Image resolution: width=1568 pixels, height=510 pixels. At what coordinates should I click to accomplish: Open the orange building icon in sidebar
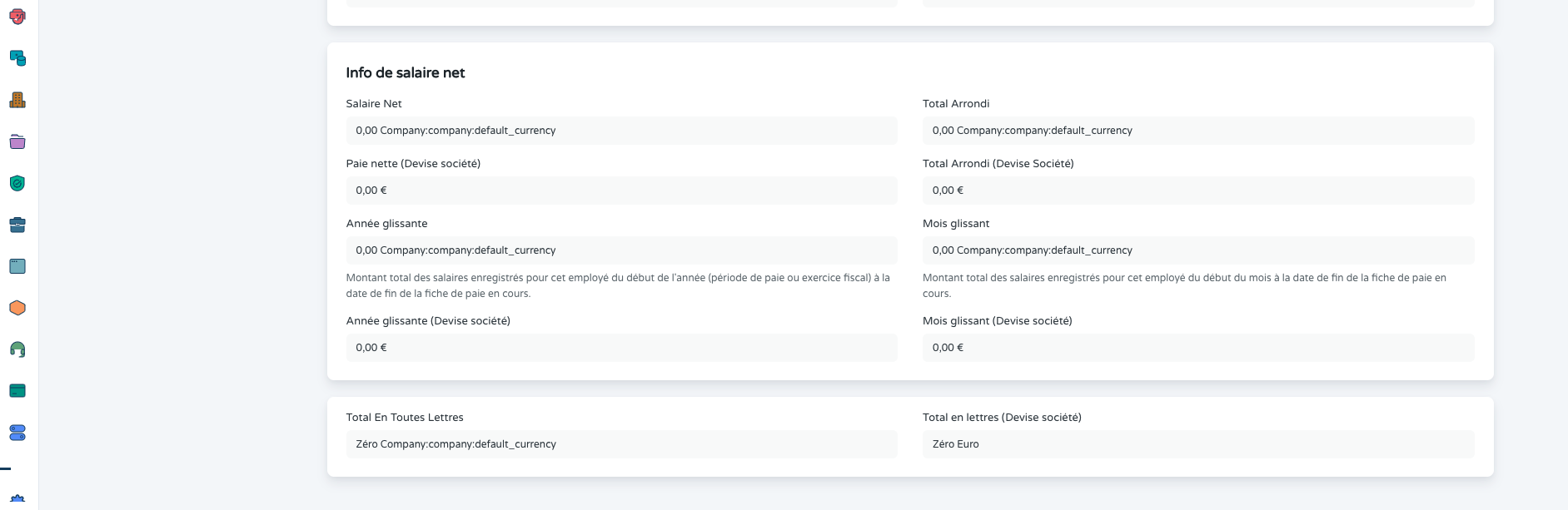point(17,100)
